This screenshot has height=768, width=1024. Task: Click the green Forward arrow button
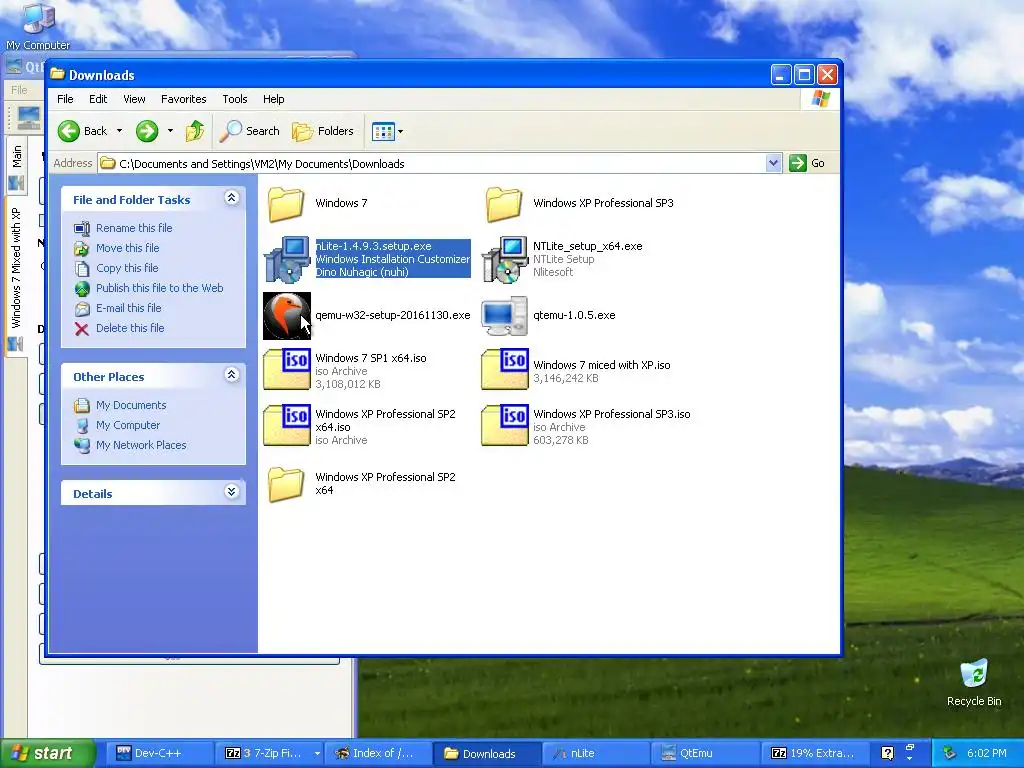(x=147, y=131)
